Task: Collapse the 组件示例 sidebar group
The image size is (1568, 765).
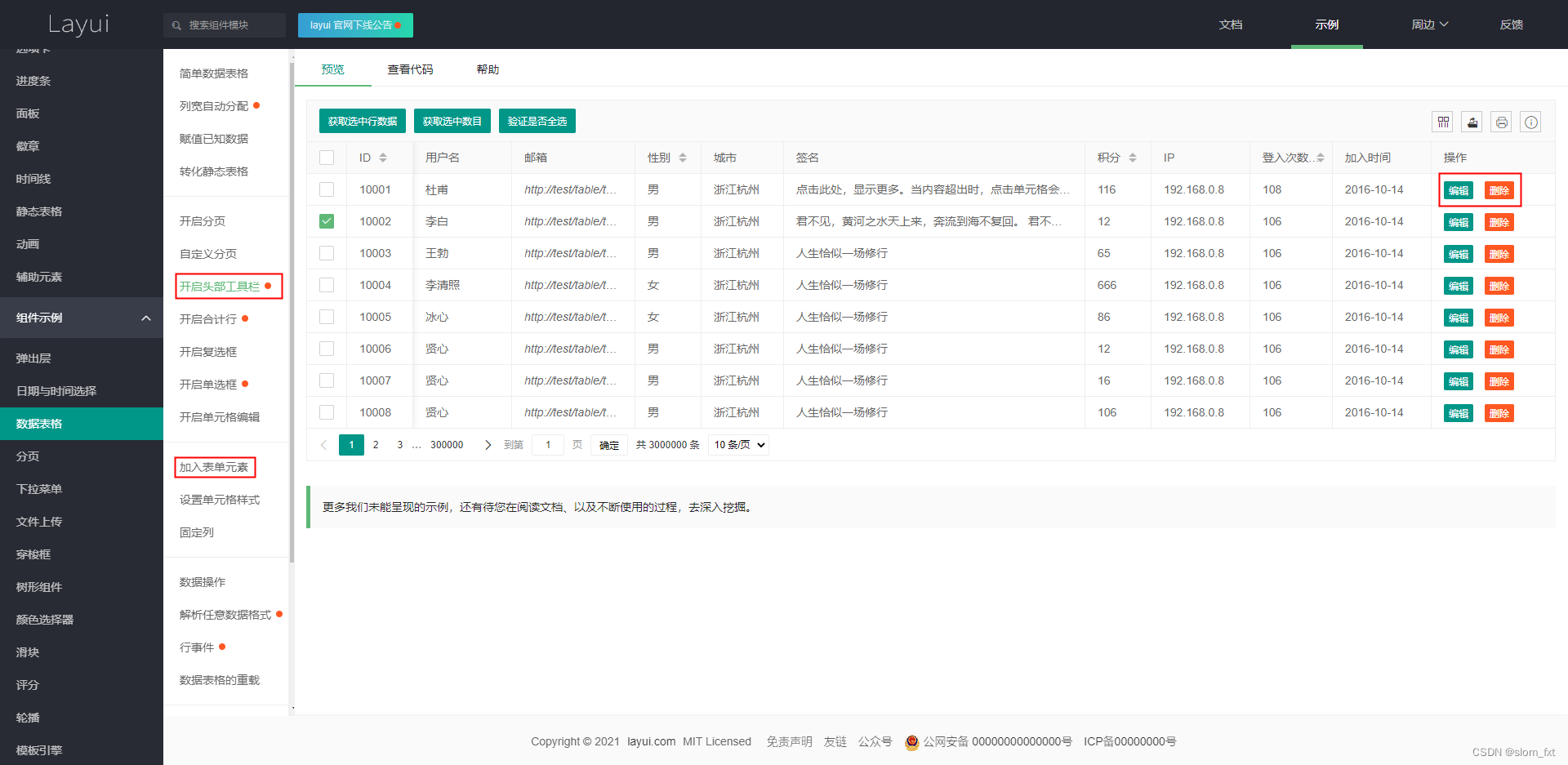Action: pos(82,318)
